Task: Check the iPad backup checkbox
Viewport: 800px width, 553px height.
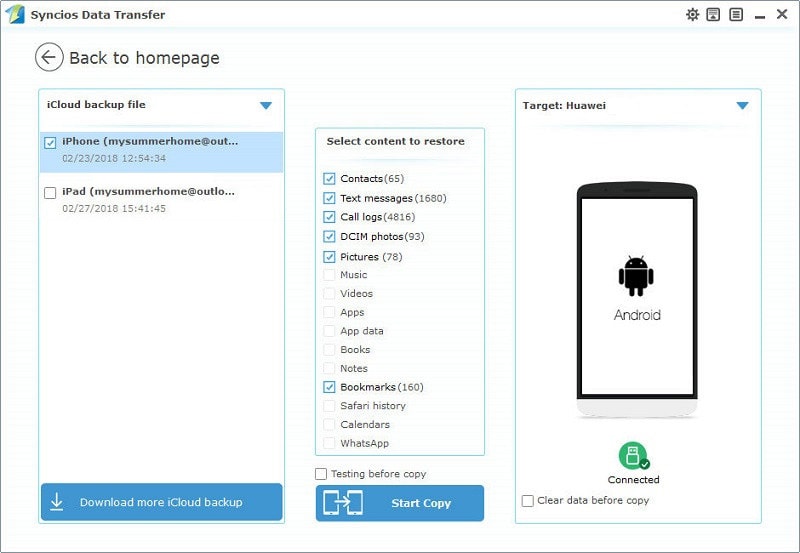Action: (x=50, y=193)
